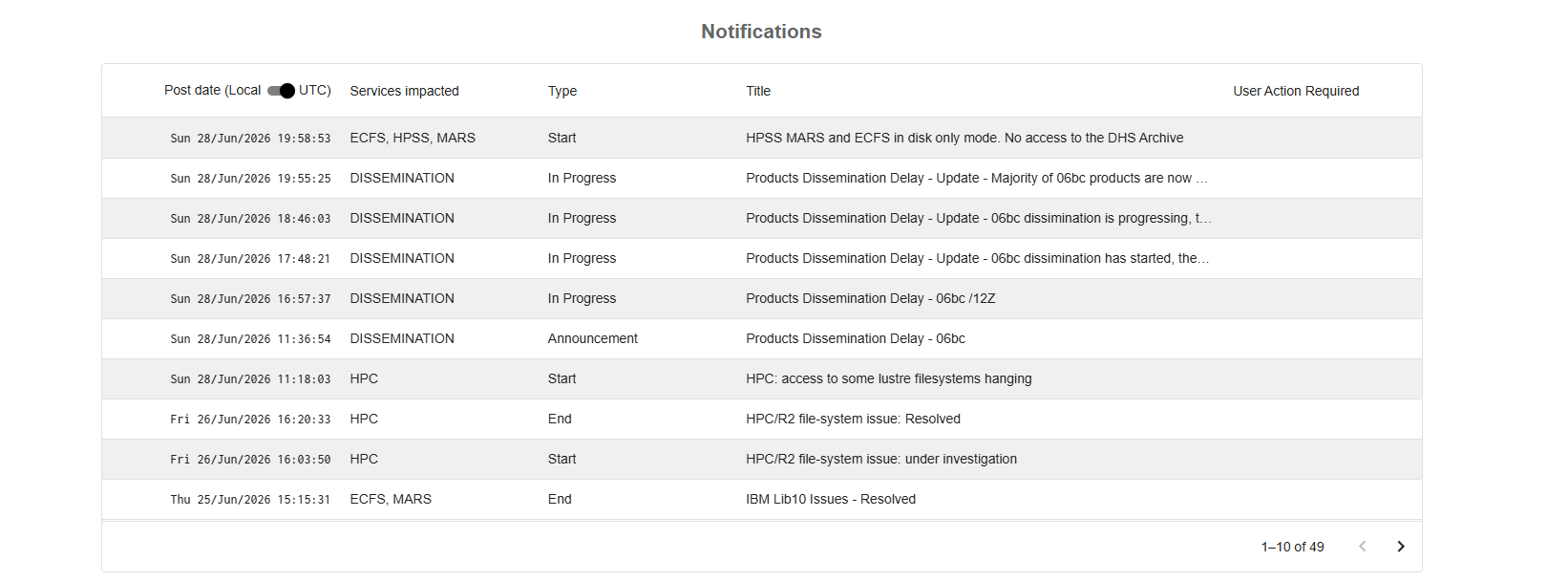Click User Action Required column header

click(x=1296, y=91)
